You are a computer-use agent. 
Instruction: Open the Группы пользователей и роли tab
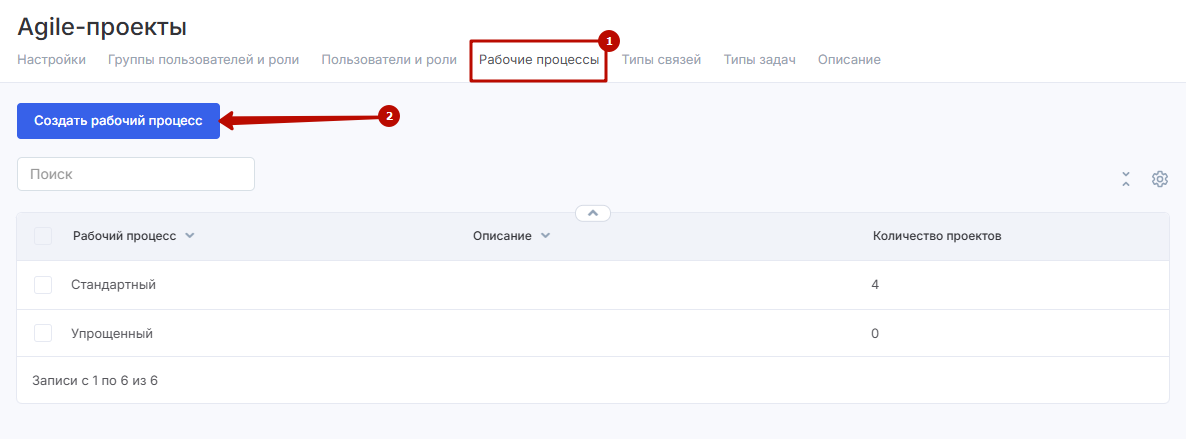[203, 60]
